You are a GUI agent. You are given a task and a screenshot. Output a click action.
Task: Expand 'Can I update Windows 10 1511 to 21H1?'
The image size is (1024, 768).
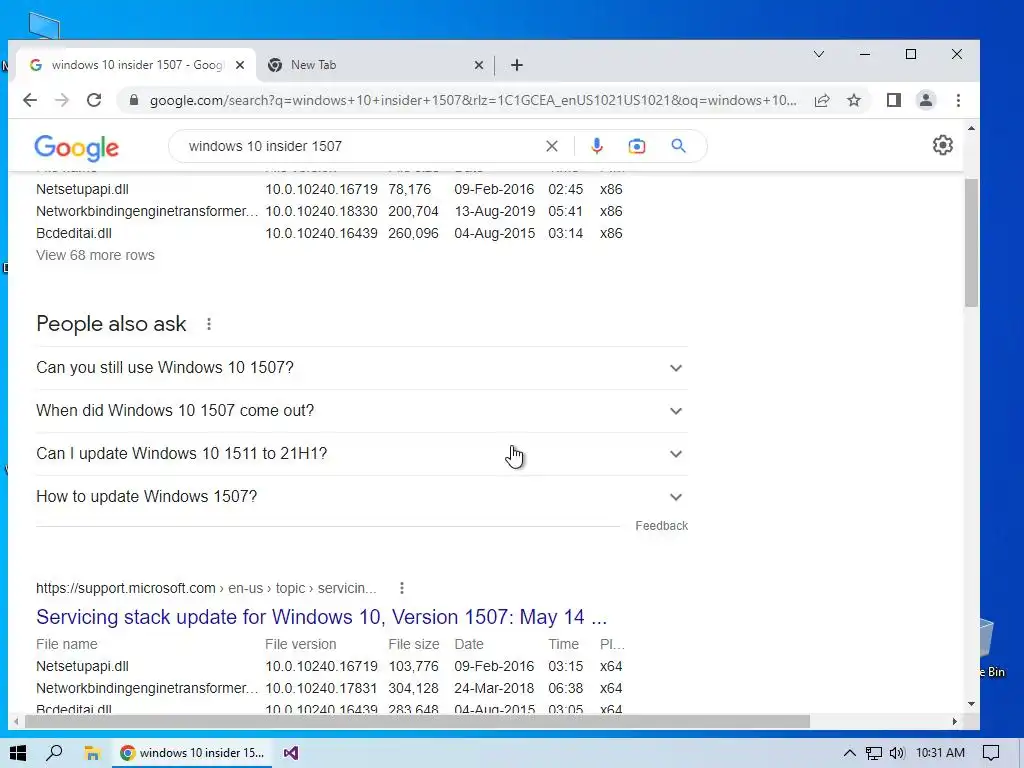point(362,454)
